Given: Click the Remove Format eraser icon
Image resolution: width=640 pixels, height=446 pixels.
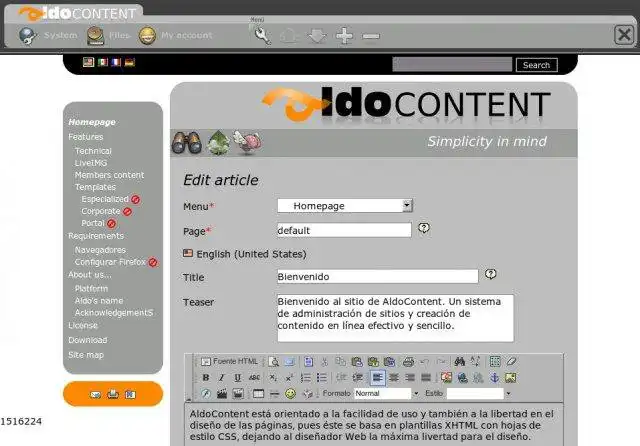Looking at the screenshot, I should [511, 362].
